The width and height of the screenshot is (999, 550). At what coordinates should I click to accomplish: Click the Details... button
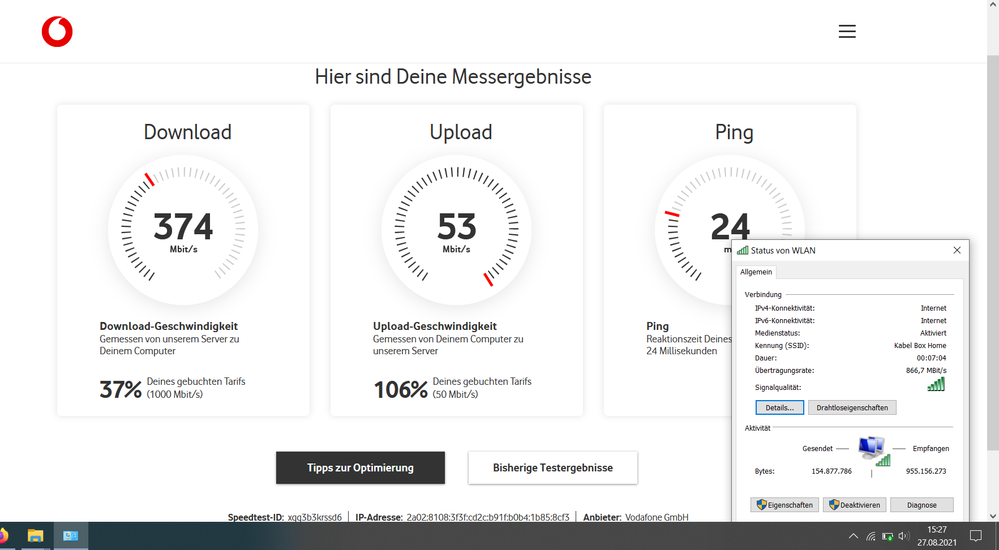click(779, 407)
